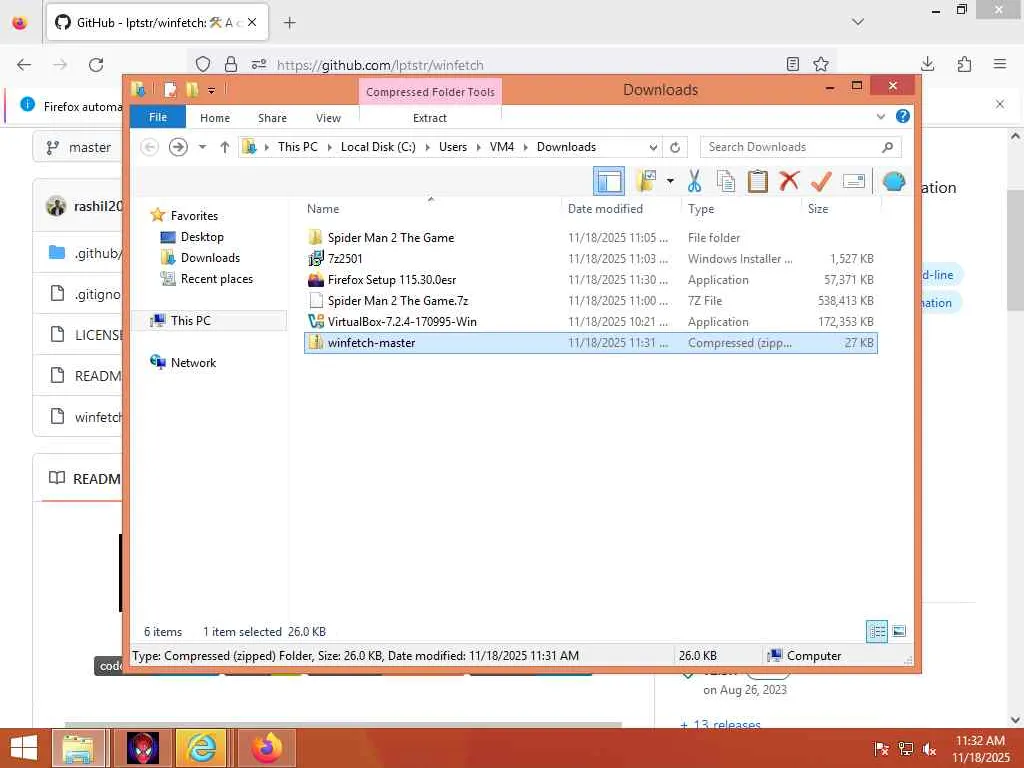Open the Explorer Help question mark
The width and height of the screenshot is (1024, 768).
903,116
